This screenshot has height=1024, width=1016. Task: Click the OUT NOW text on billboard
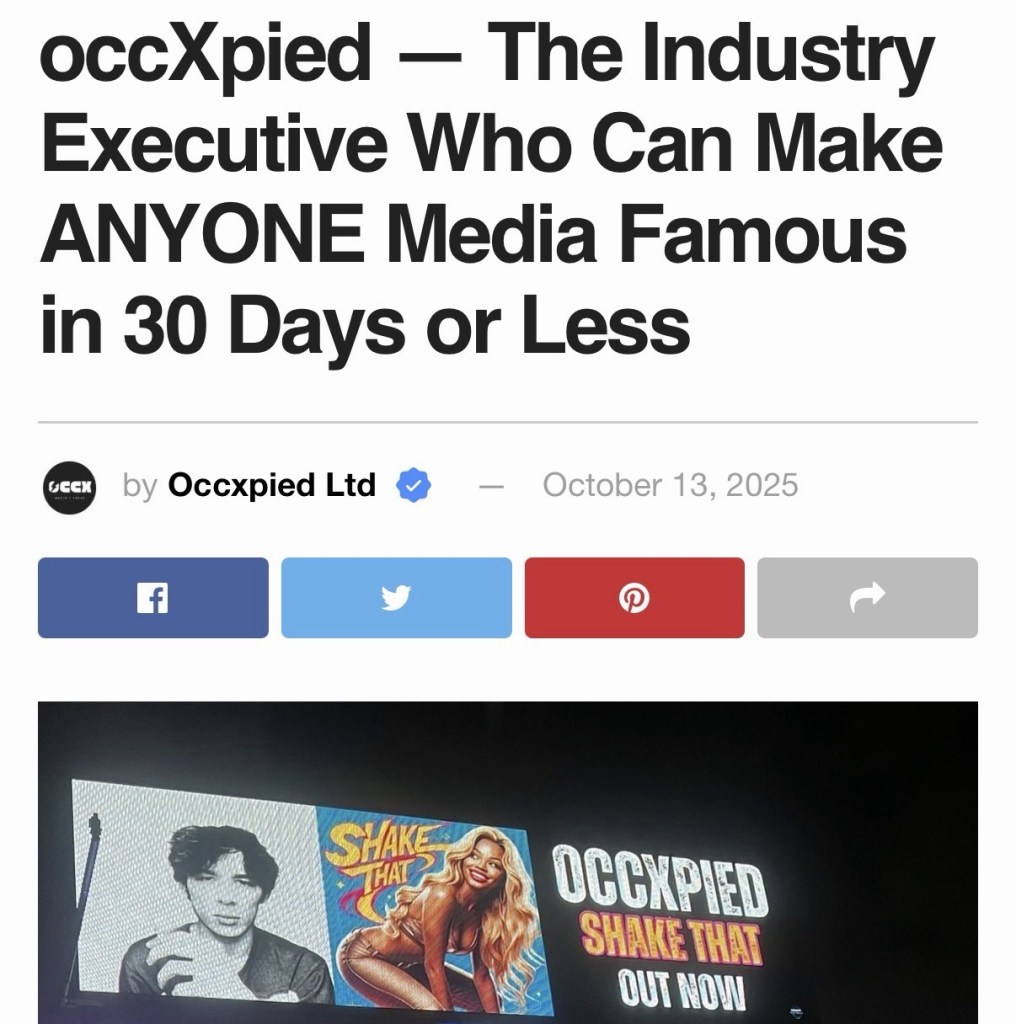coord(683,990)
